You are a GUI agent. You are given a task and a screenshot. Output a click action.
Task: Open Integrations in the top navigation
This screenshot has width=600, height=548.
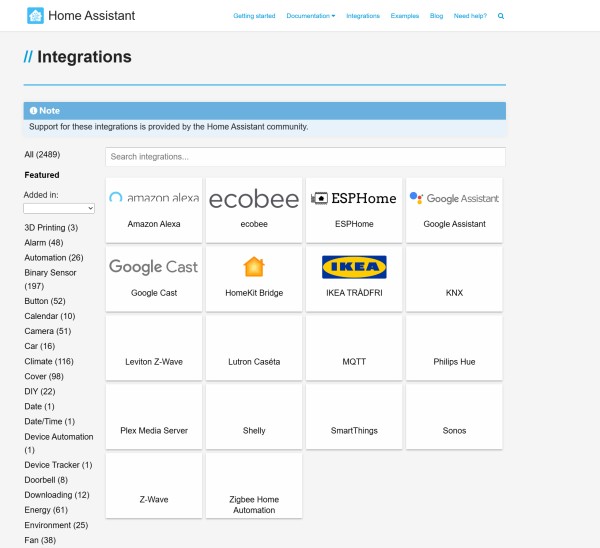point(363,17)
